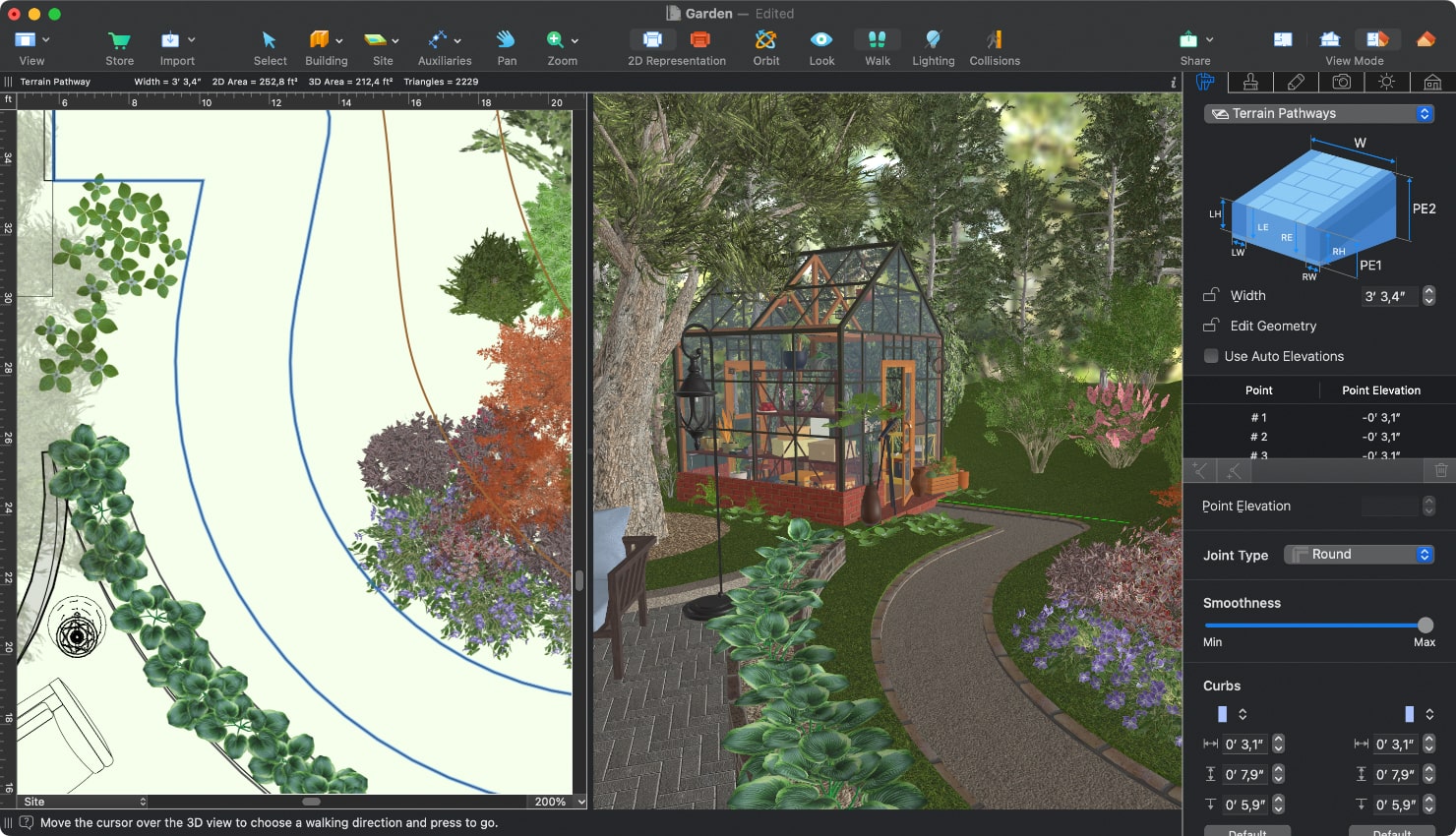Open the 2D Properties pencil tab
Viewport: 1456px width, 836px height.
coord(1296,82)
